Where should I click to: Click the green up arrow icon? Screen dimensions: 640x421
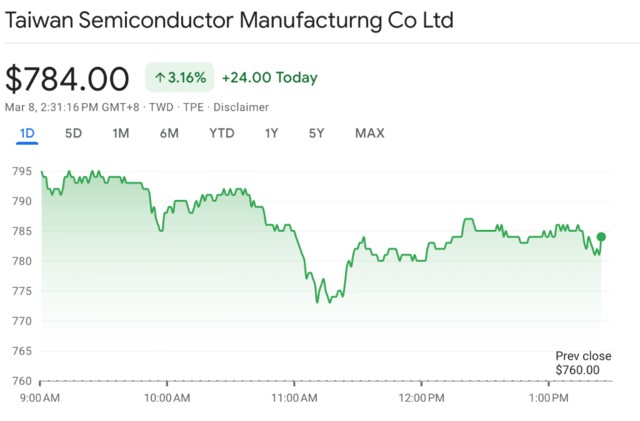tap(160, 77)
